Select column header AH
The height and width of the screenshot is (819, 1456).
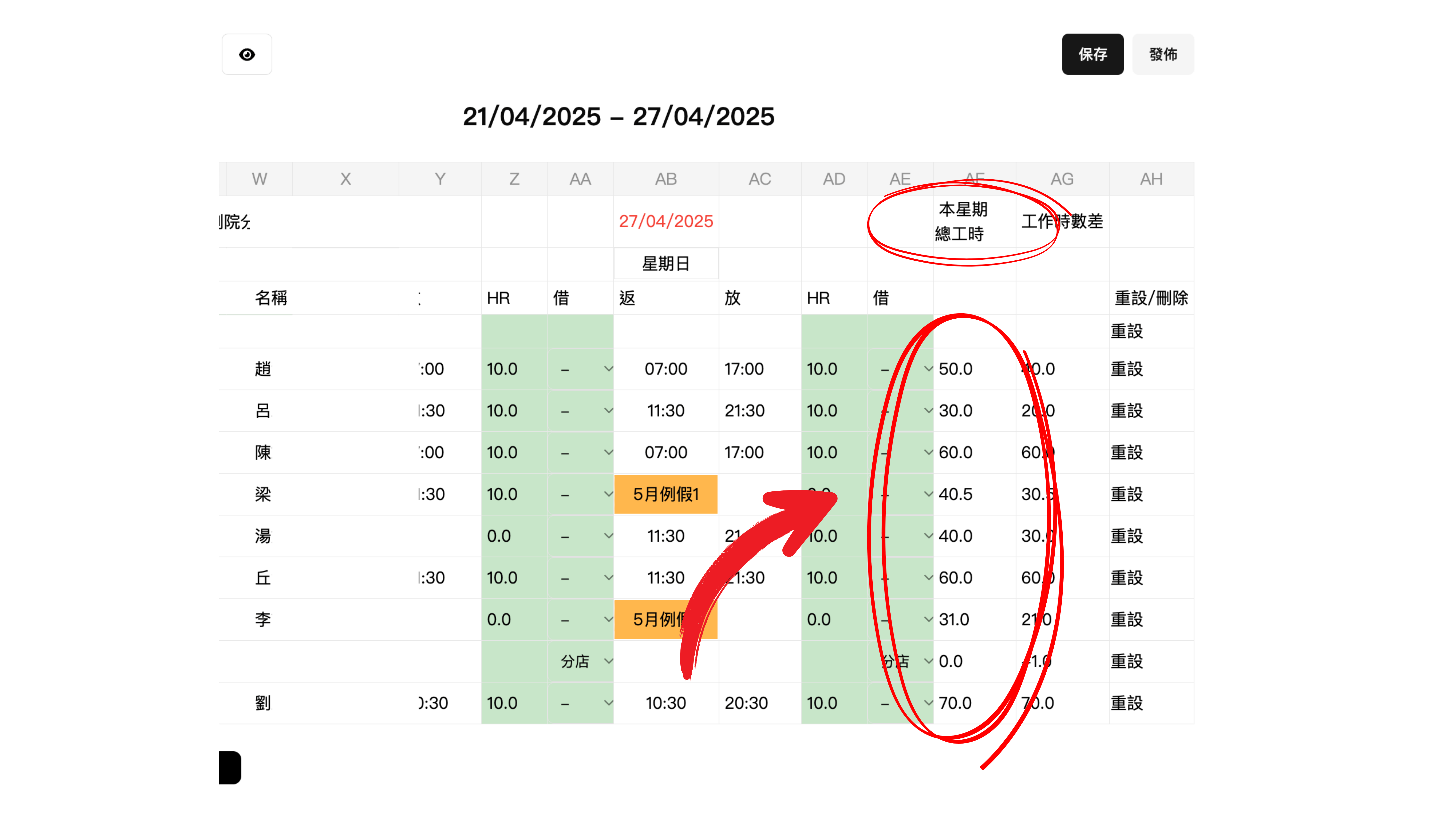coord(1151,179)
